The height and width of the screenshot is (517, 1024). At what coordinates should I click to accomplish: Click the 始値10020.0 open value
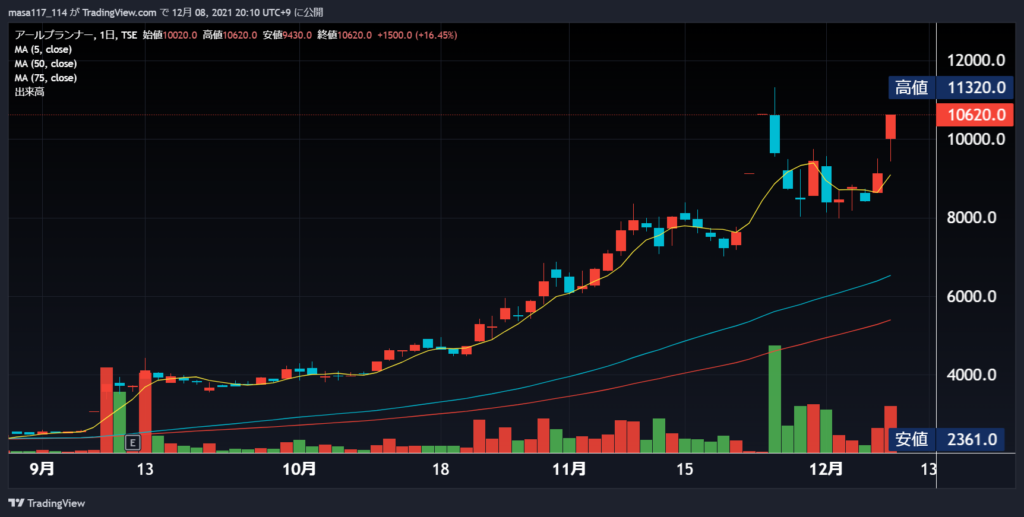coord(170,35)
